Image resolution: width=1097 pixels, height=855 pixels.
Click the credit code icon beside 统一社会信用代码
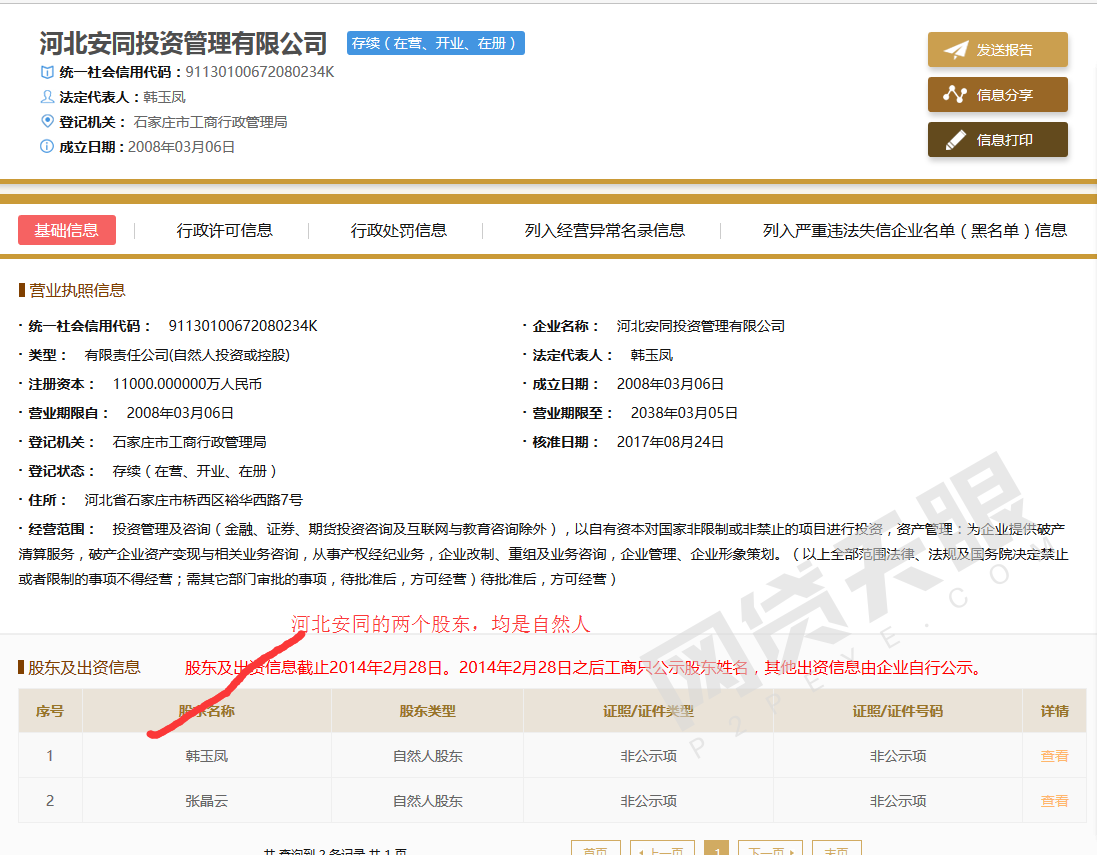47,72
